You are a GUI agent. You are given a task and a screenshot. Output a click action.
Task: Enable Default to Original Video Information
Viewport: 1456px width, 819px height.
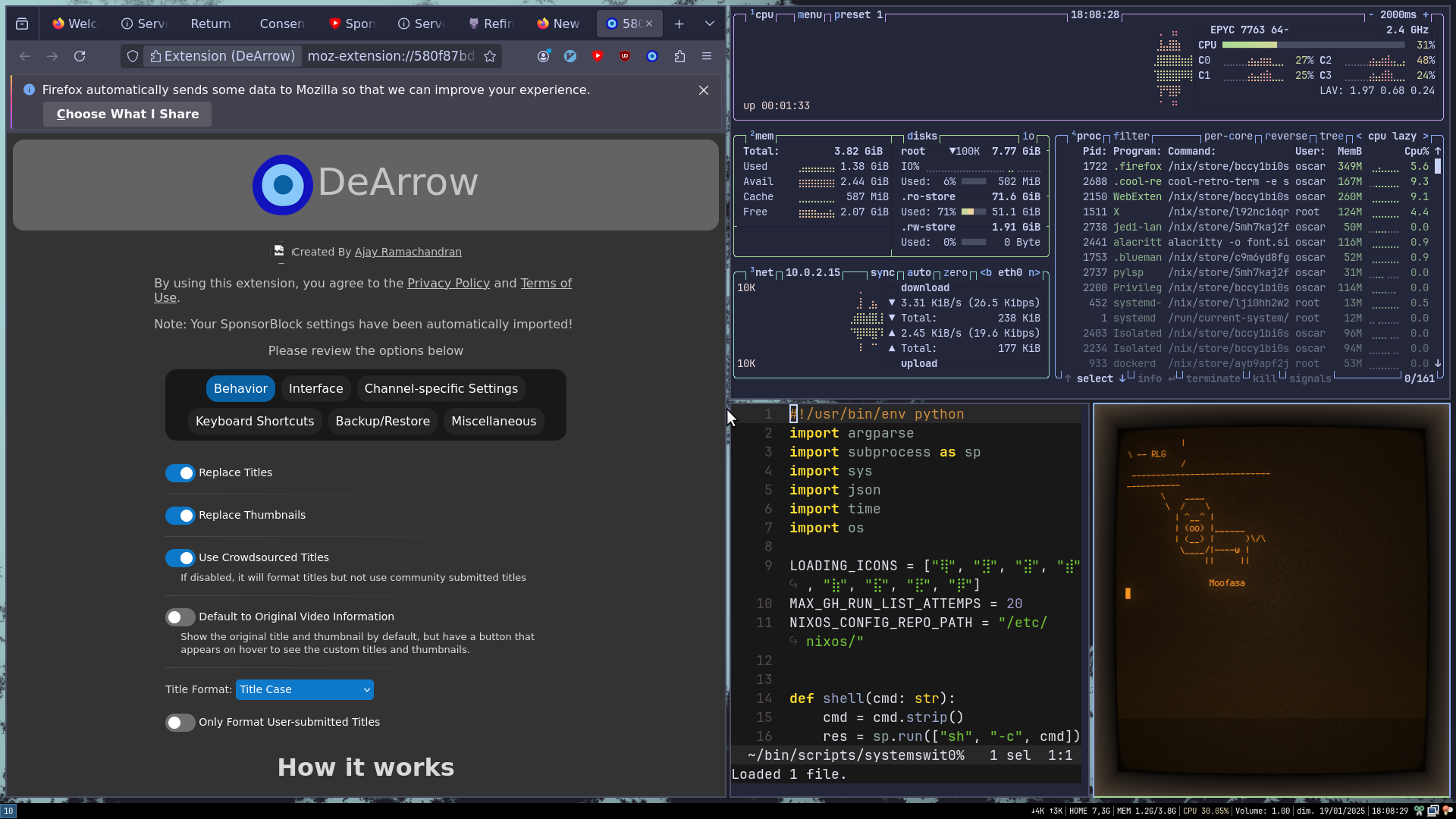pos(180,617)
